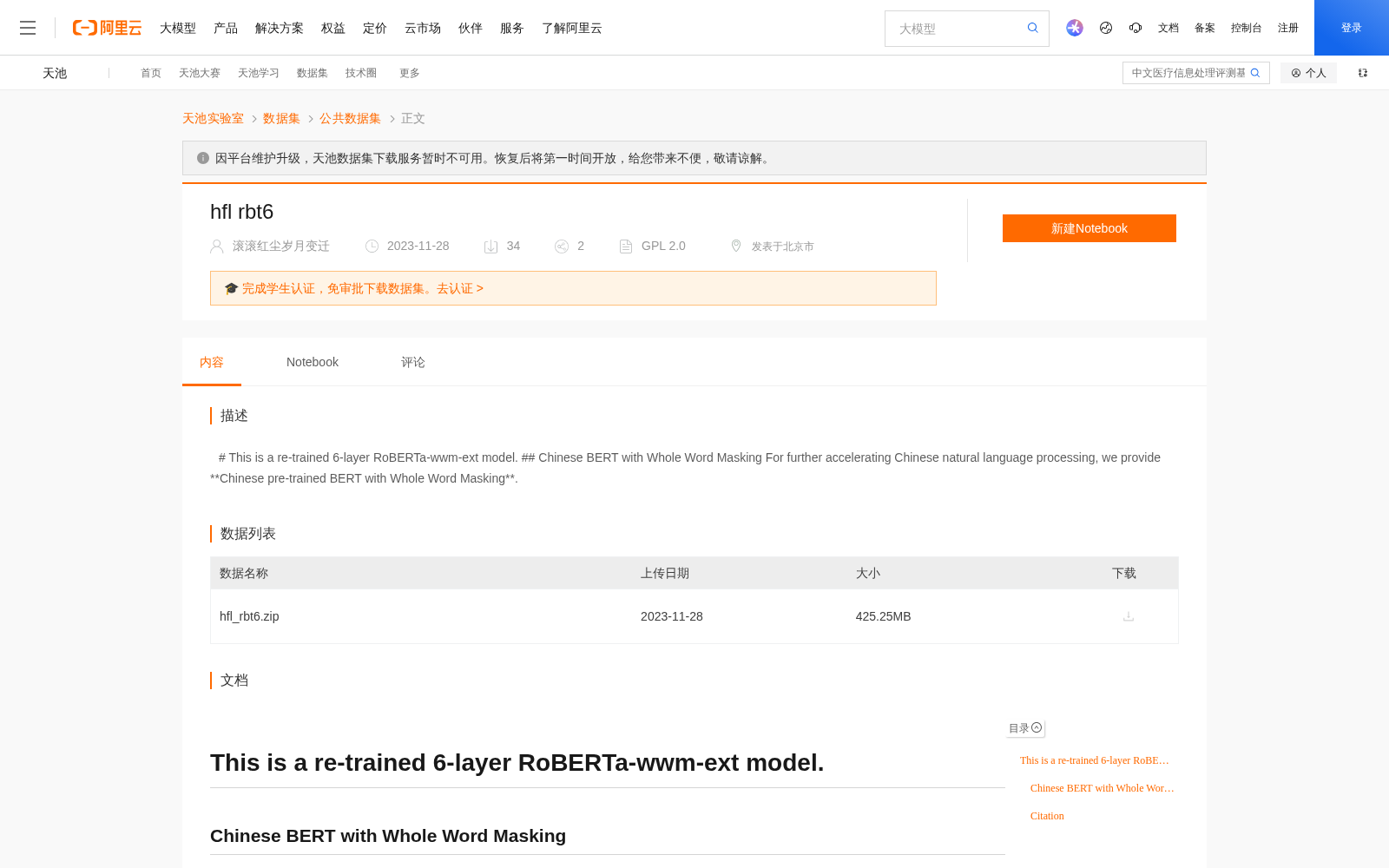Viewport: 1389px width, 868px height.
Task: Open the 云市场 menu item
Action: click(423, 28)
